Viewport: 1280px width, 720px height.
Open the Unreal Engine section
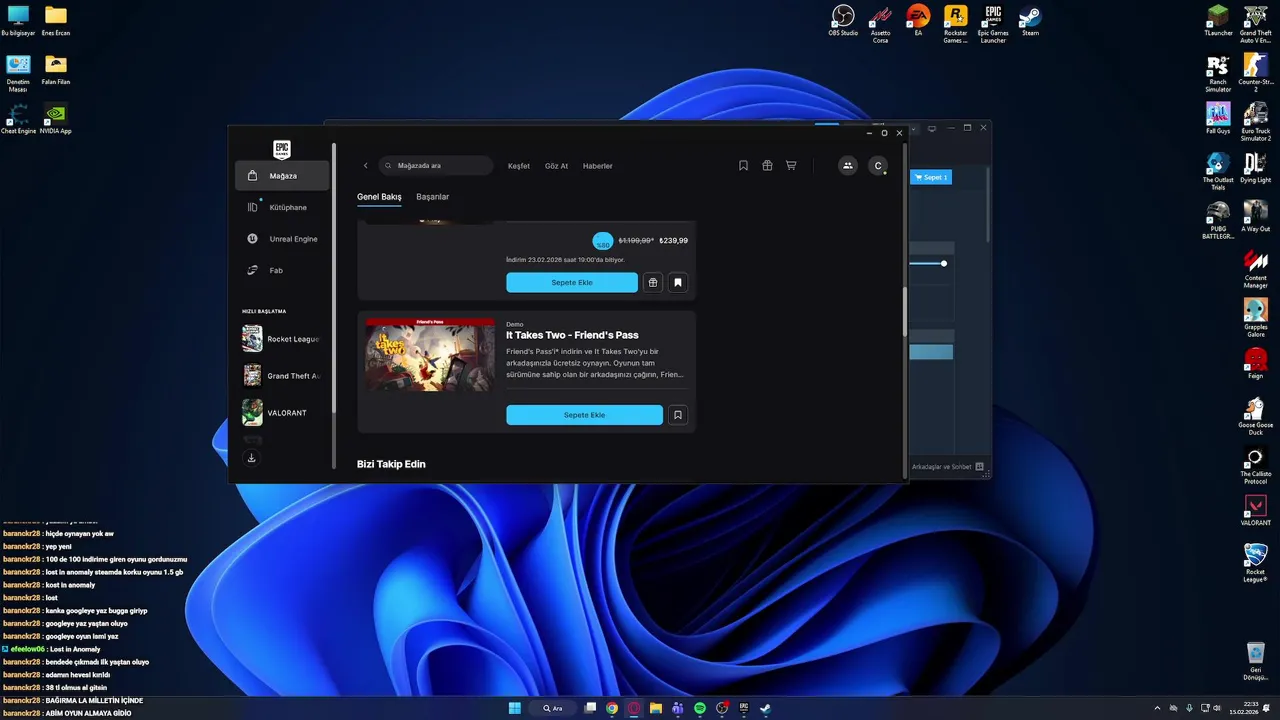[x=282, y=239]
